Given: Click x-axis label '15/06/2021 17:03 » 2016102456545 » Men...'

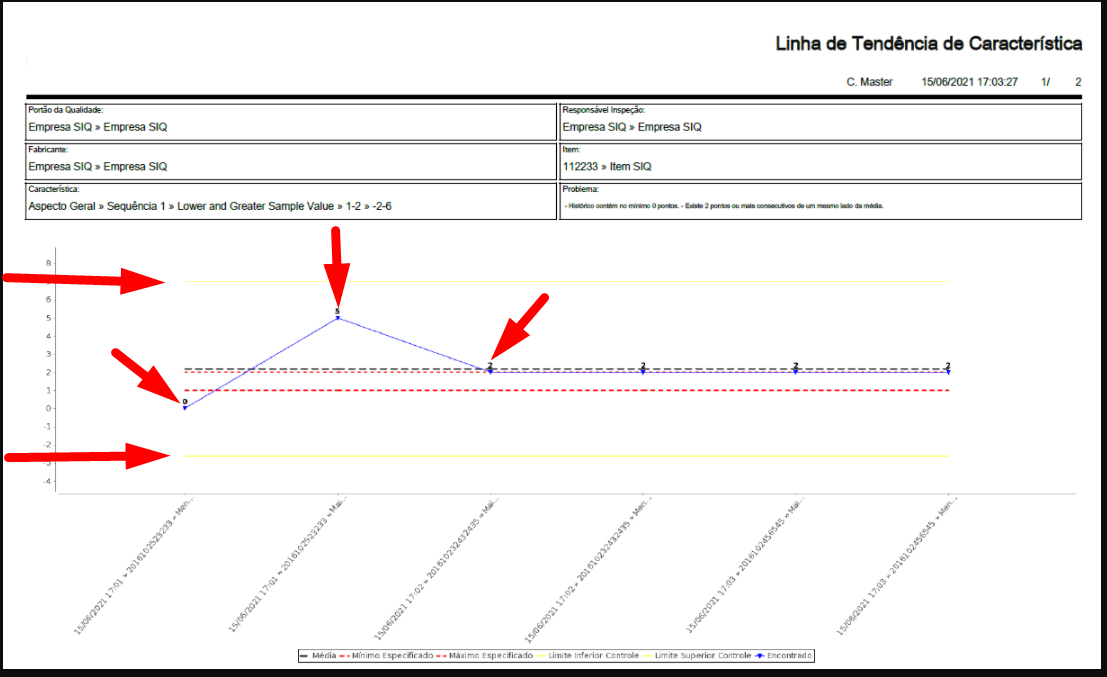Looking at the screenshot, I should 896,566.
